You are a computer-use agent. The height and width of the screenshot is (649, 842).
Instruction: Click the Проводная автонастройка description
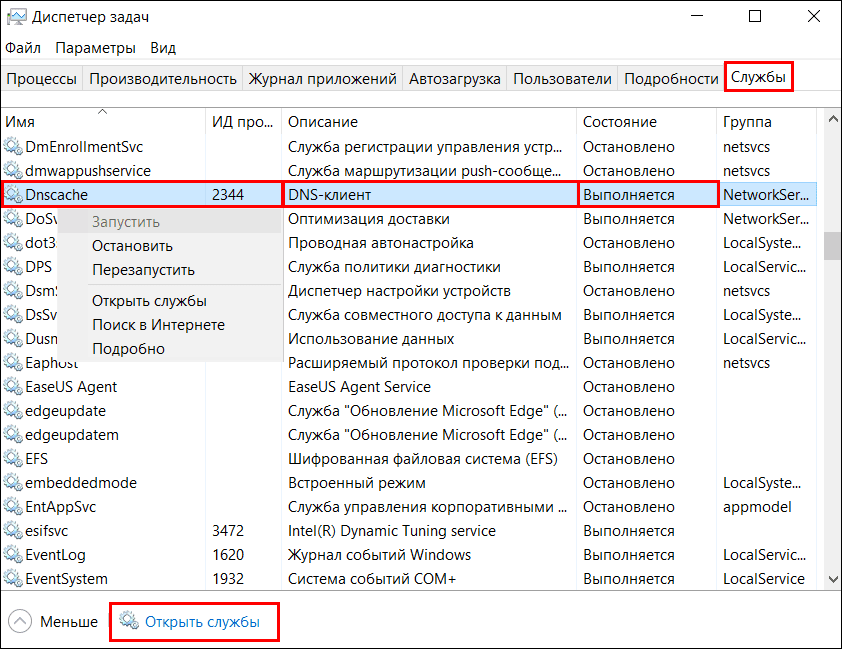coord(381,243)
